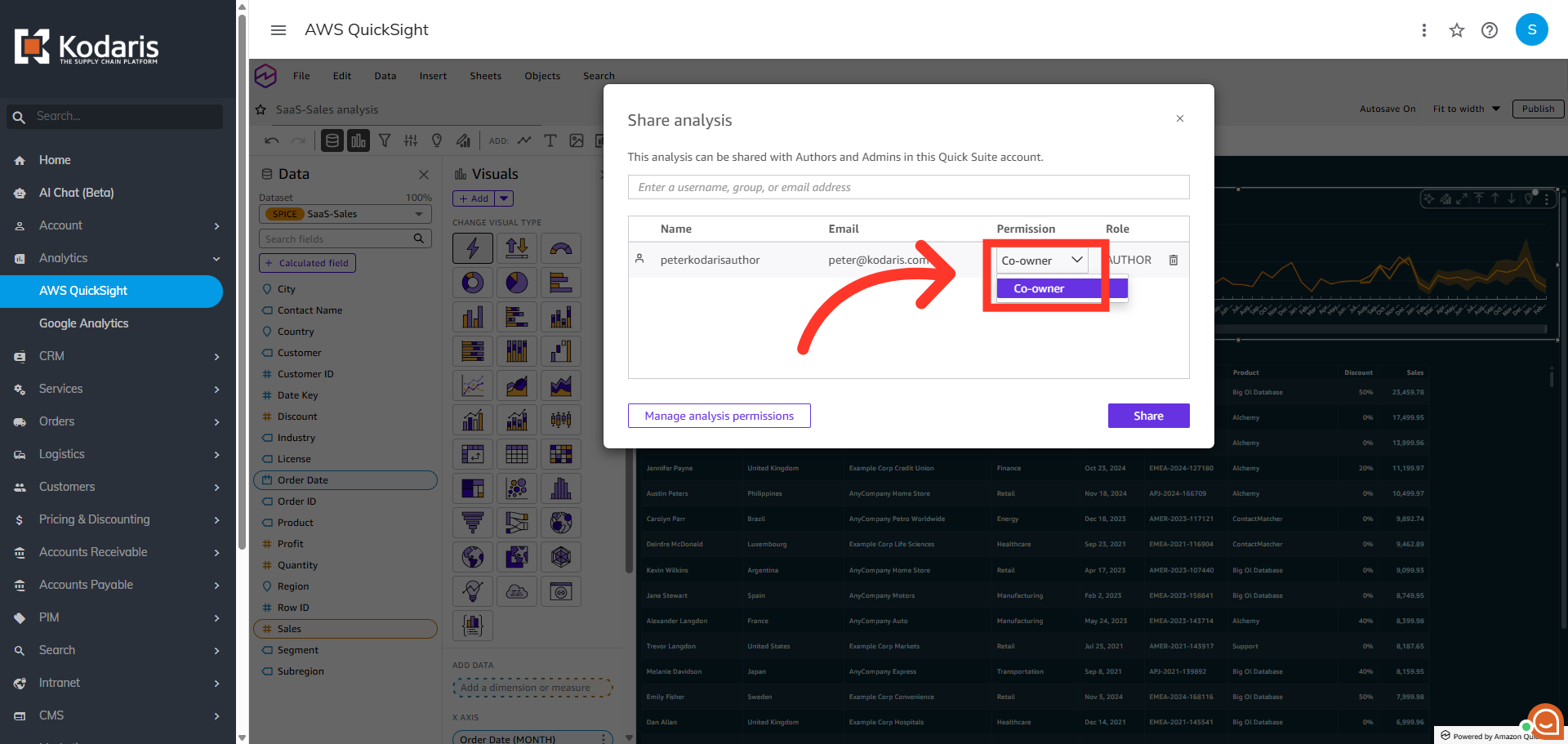
Task: Toggle the star next to SaaS-Sales analysis
Action: pyautogui.click(x=261, y=109)
